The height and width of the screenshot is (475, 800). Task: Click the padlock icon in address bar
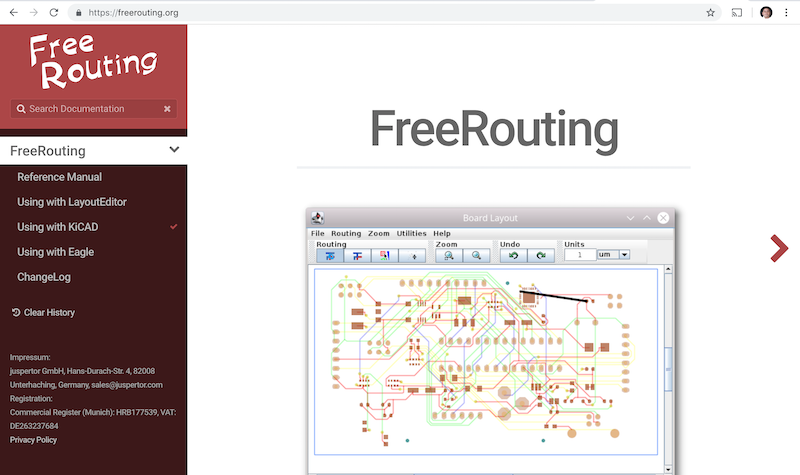tap(79, 13)
